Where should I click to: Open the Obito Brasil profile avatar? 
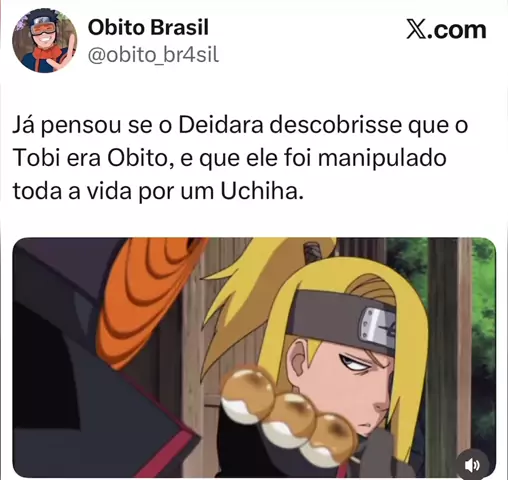[44, 40]
